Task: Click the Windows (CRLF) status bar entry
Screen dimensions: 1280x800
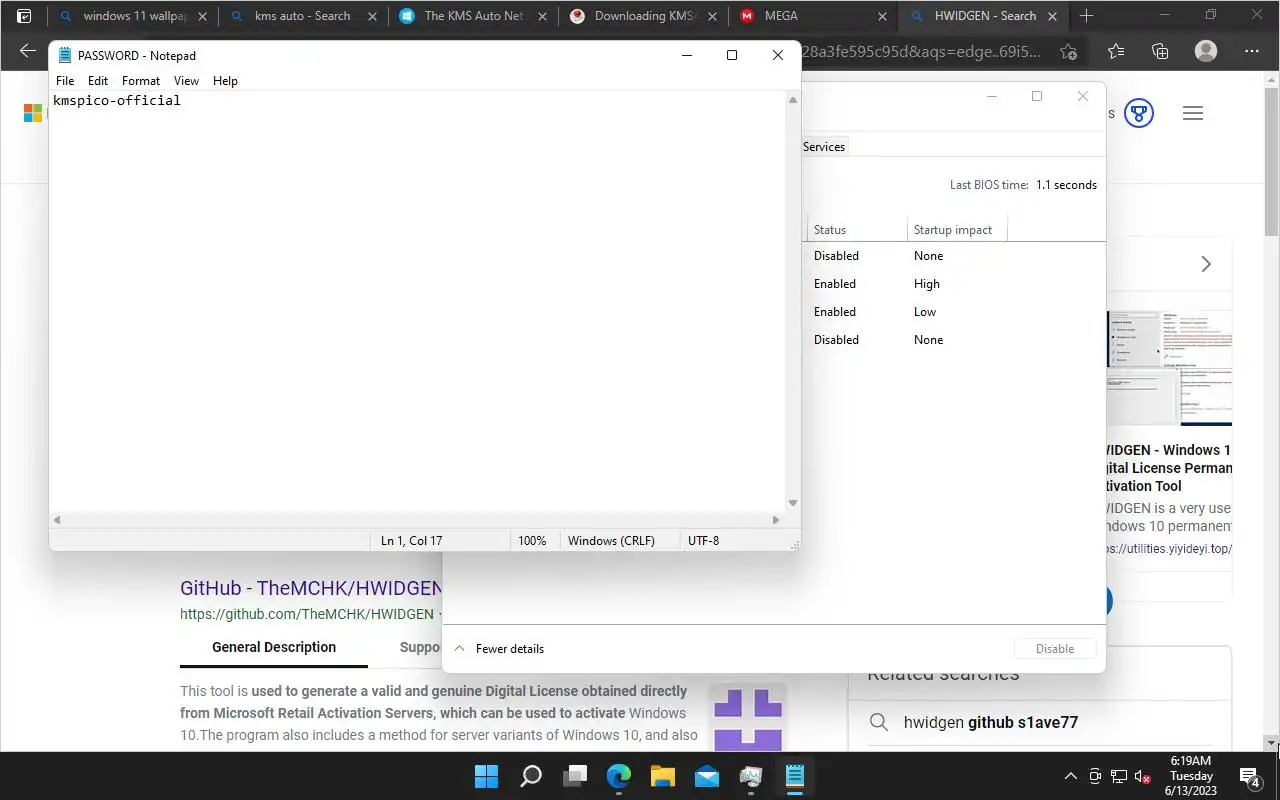Action: (611, 541)
